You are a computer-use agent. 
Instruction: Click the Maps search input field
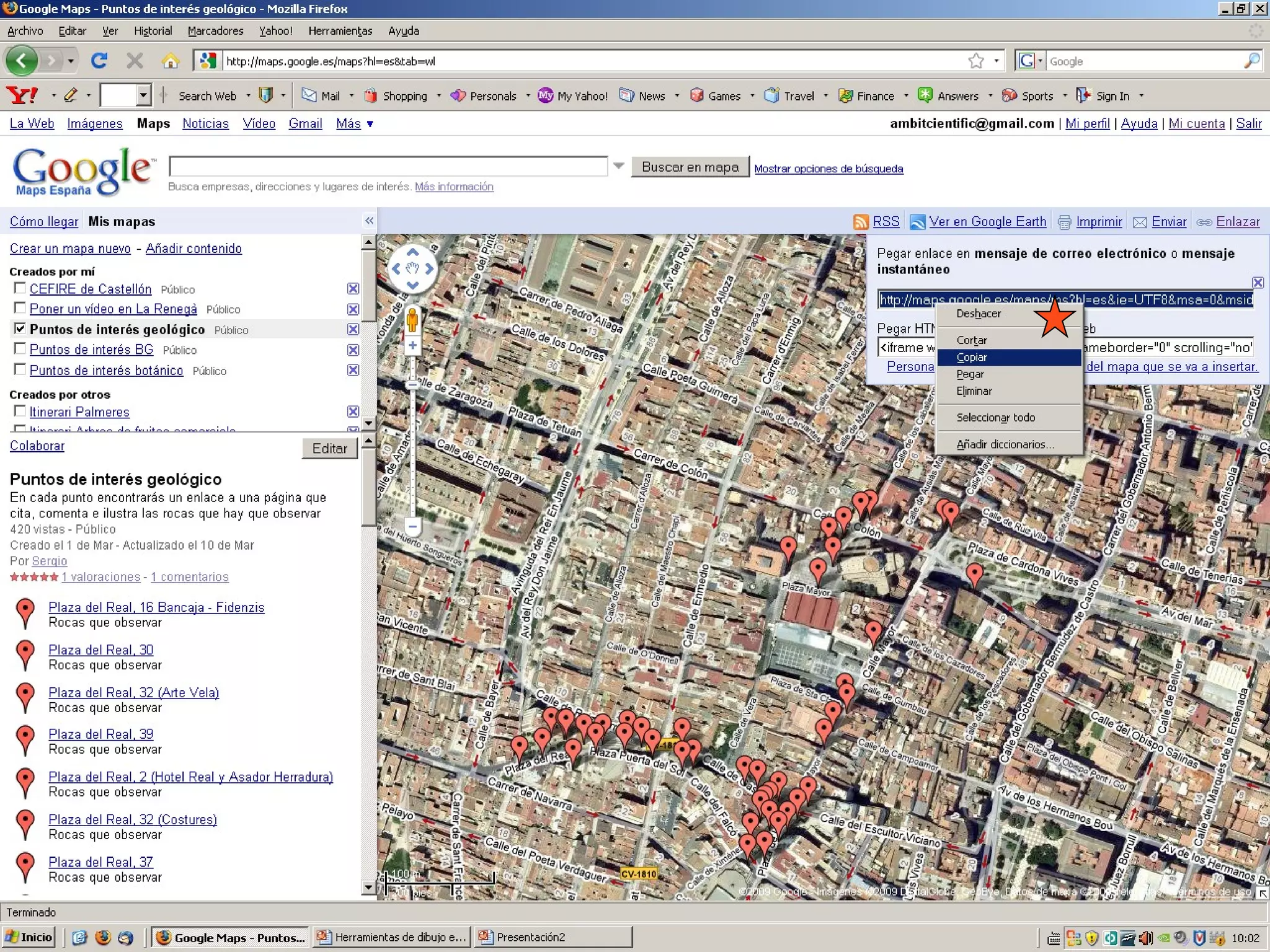coord(388,166)
